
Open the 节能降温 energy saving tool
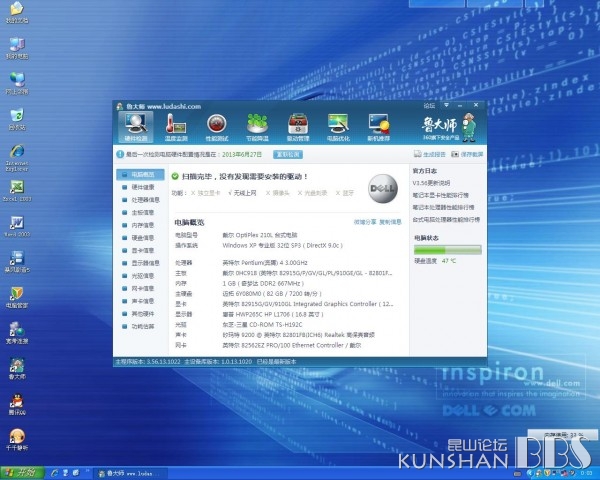[257, 127]
